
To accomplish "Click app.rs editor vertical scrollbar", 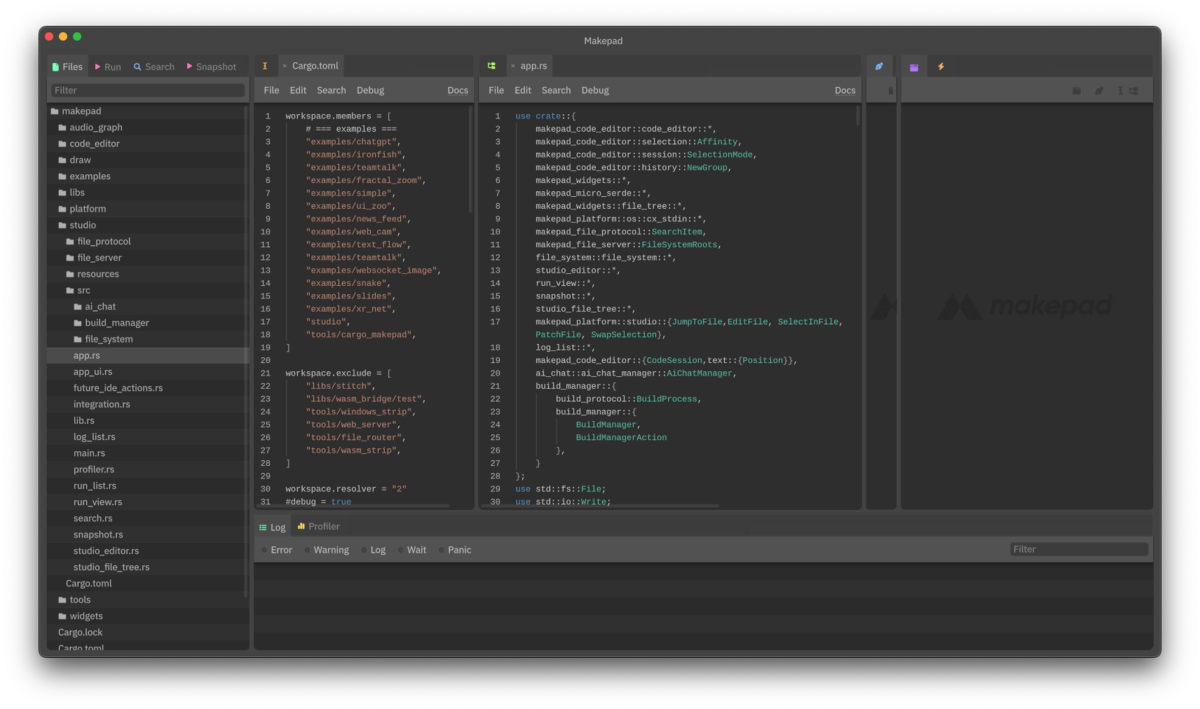I will pyautogui.click(x=858, y=116).
